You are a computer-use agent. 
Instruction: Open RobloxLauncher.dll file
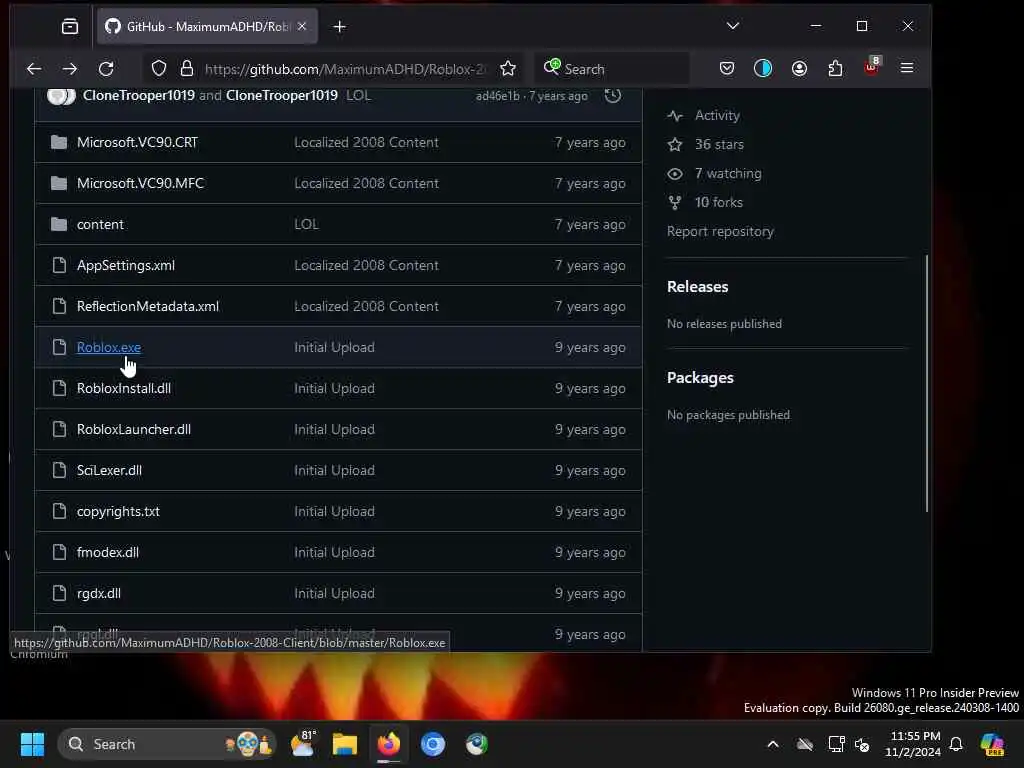click(x=134, y=430)
